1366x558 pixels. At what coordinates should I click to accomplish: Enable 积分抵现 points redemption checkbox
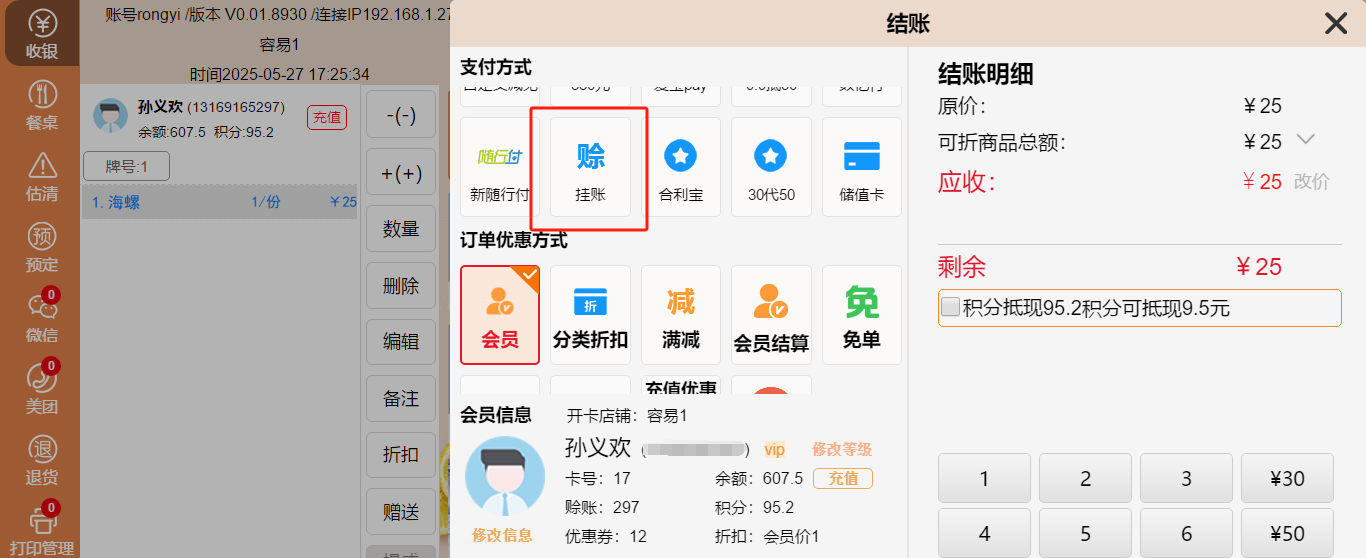point(951,308)
